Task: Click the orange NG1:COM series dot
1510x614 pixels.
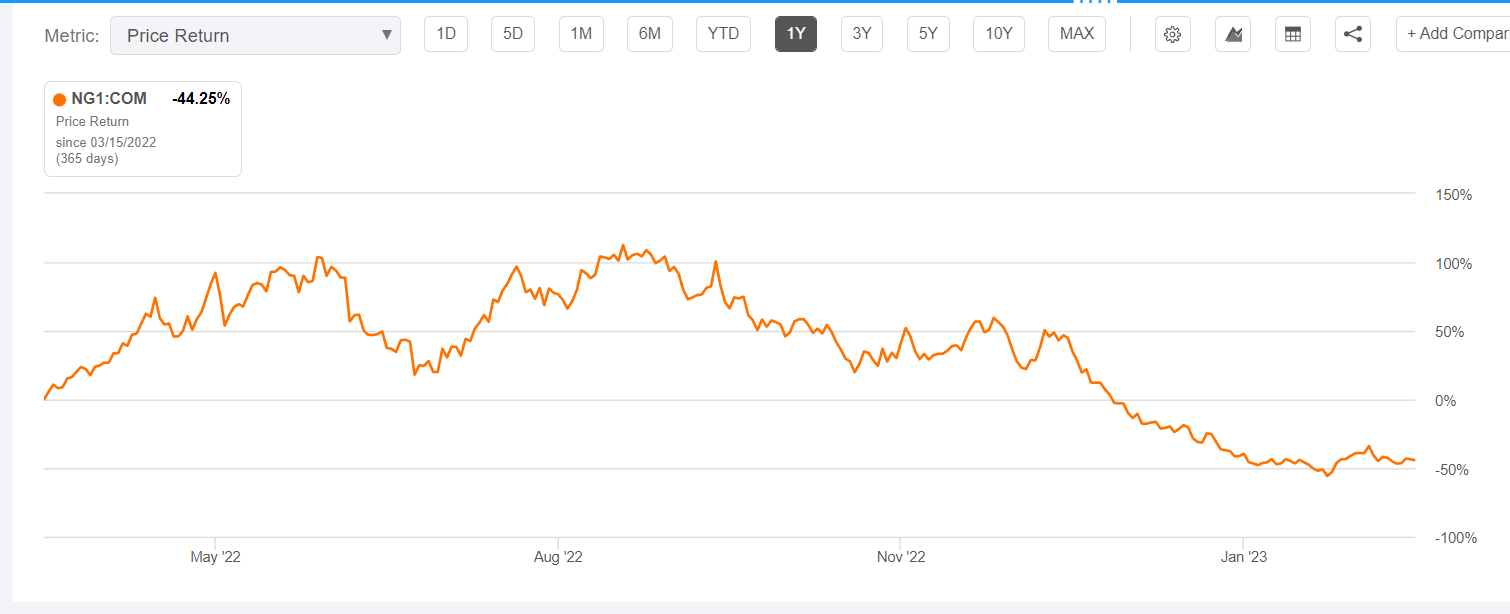Action: click(x=60, y=99)
